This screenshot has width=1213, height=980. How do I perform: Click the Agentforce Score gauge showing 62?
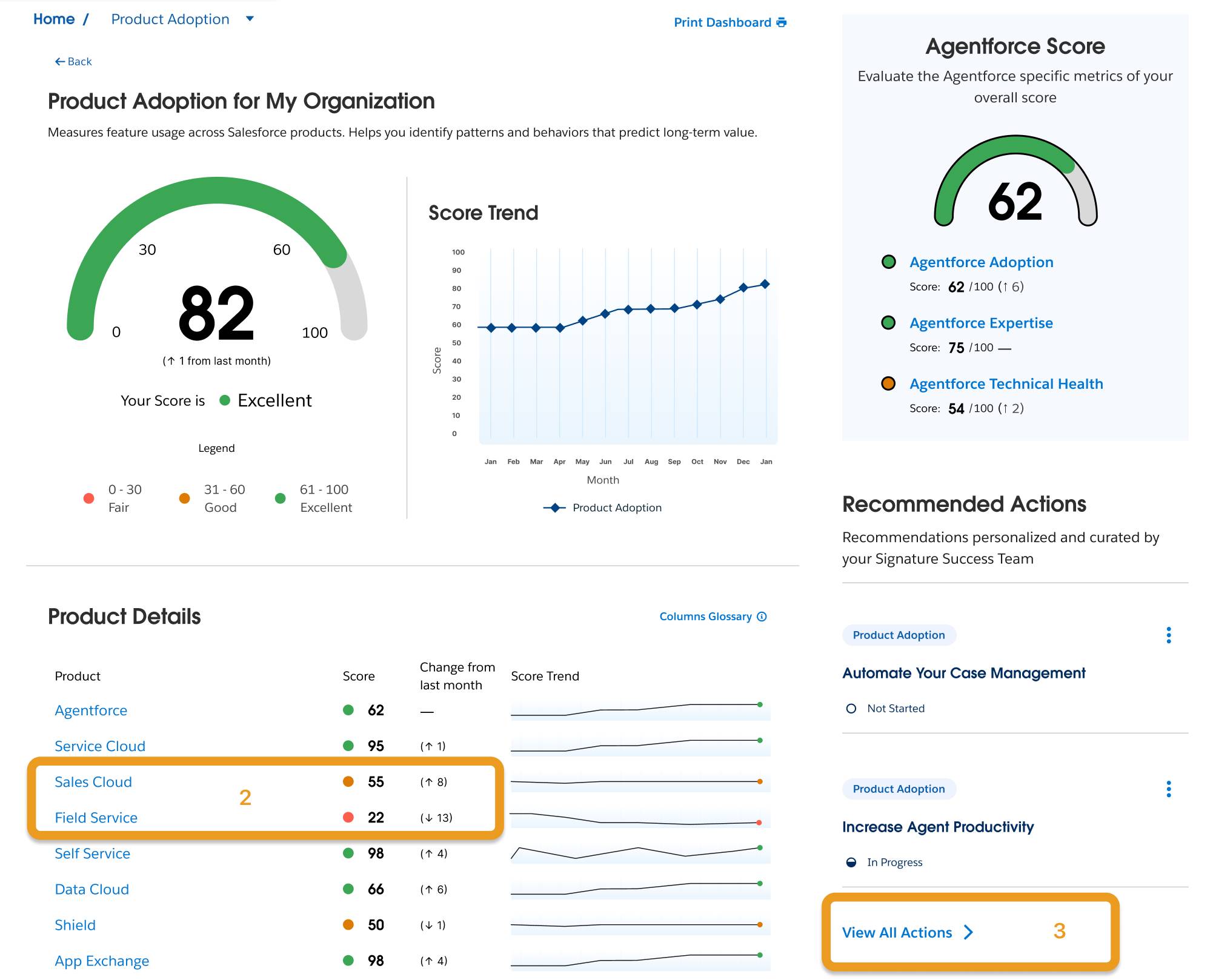click(1015, 182)
